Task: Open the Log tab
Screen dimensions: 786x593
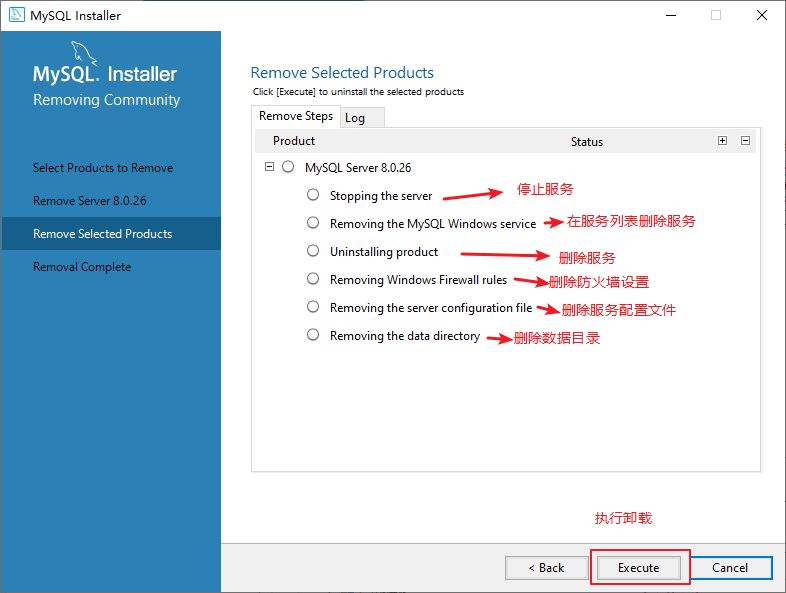Action: click(362, 118)
